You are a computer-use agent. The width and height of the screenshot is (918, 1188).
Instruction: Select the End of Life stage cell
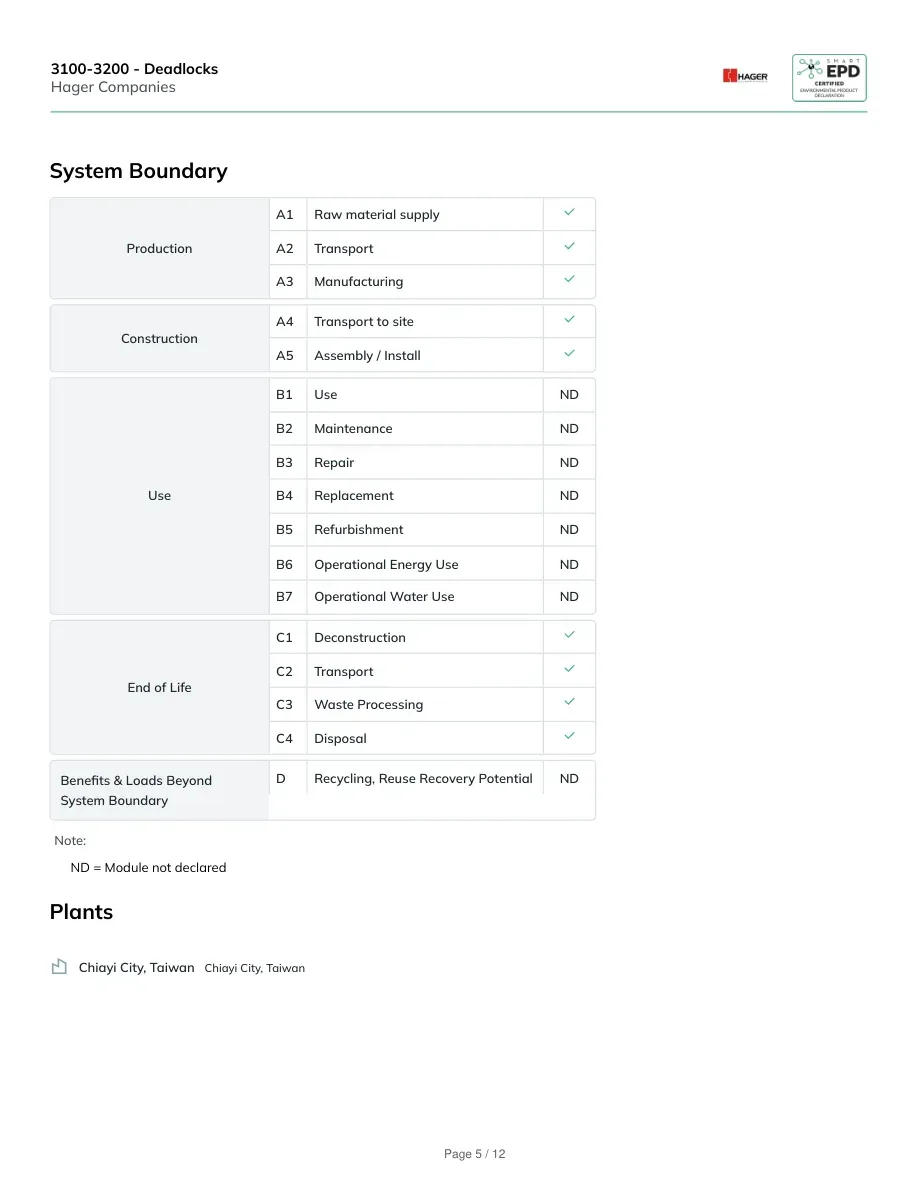(159, 687)
